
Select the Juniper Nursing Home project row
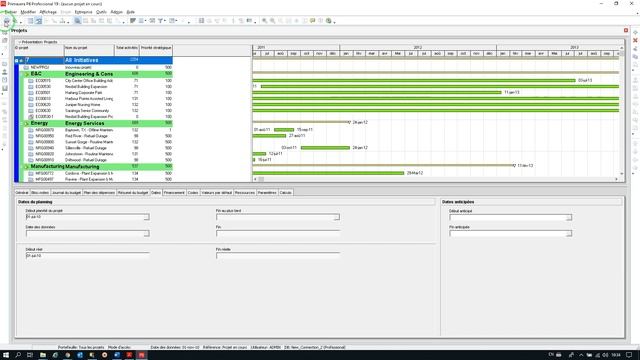pyautogui.click(x=93, y=104)
